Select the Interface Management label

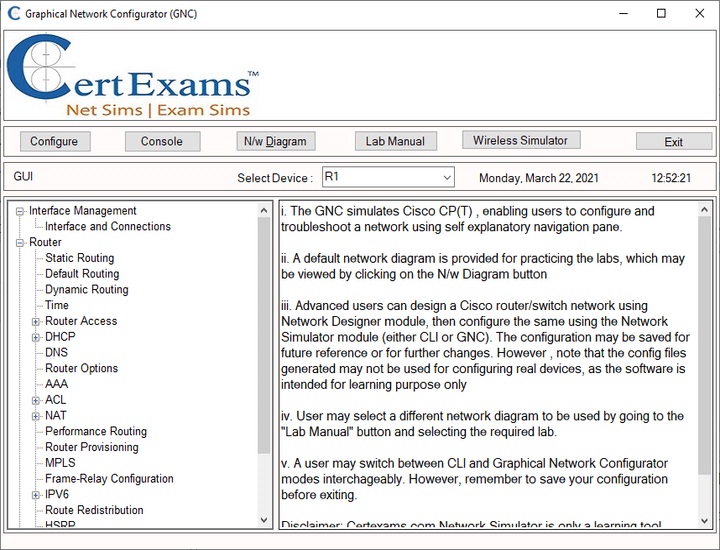pos(83,211)
